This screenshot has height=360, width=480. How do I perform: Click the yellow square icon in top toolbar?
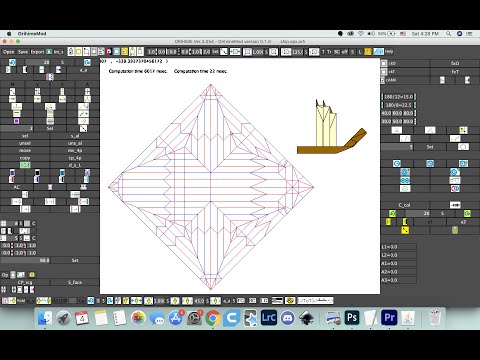point(78,52)
